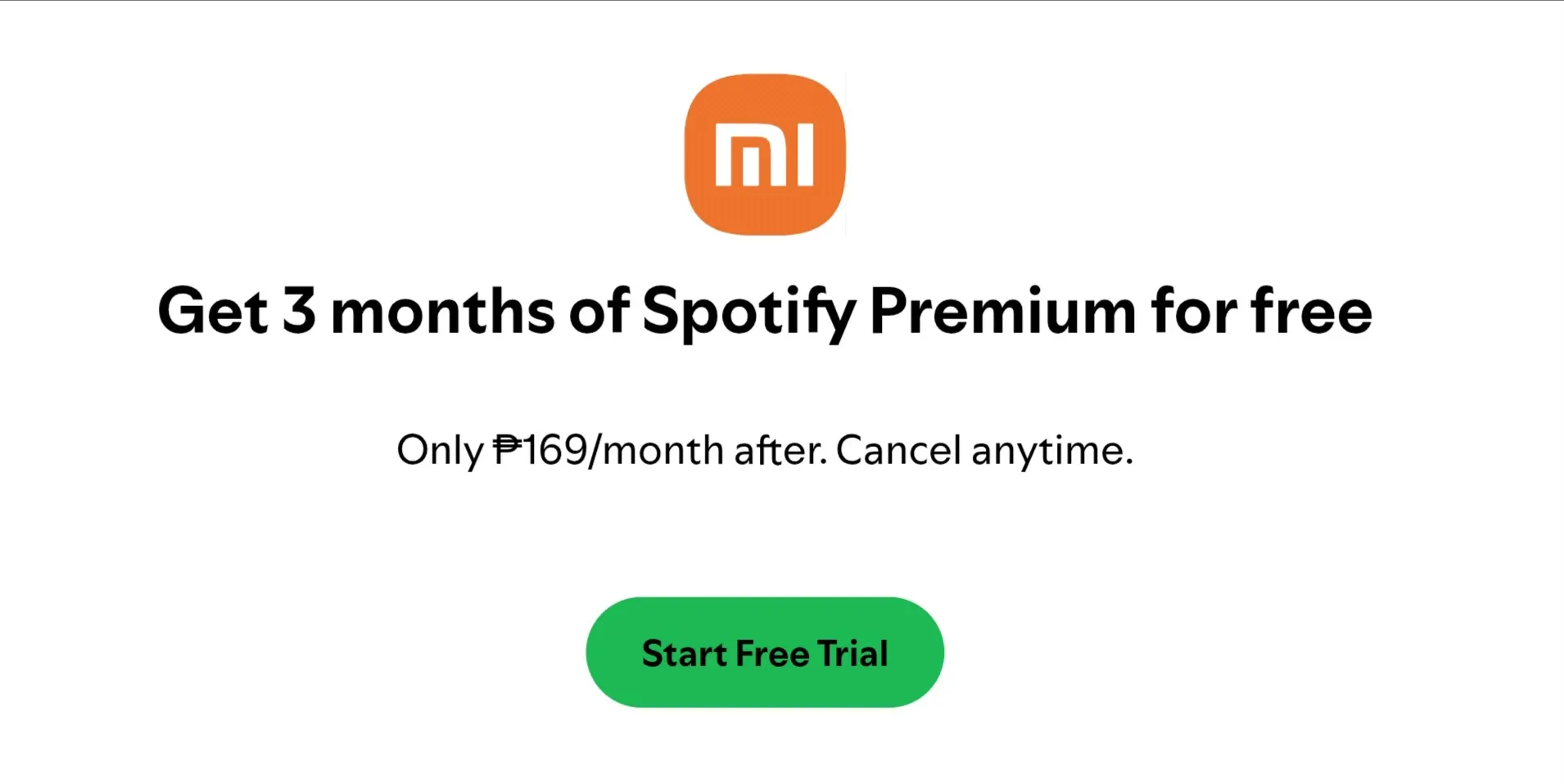The height and width of the screenshot is (784, 1564).
Task: Click the peso sign before 169
Action: tap(508, 450)
